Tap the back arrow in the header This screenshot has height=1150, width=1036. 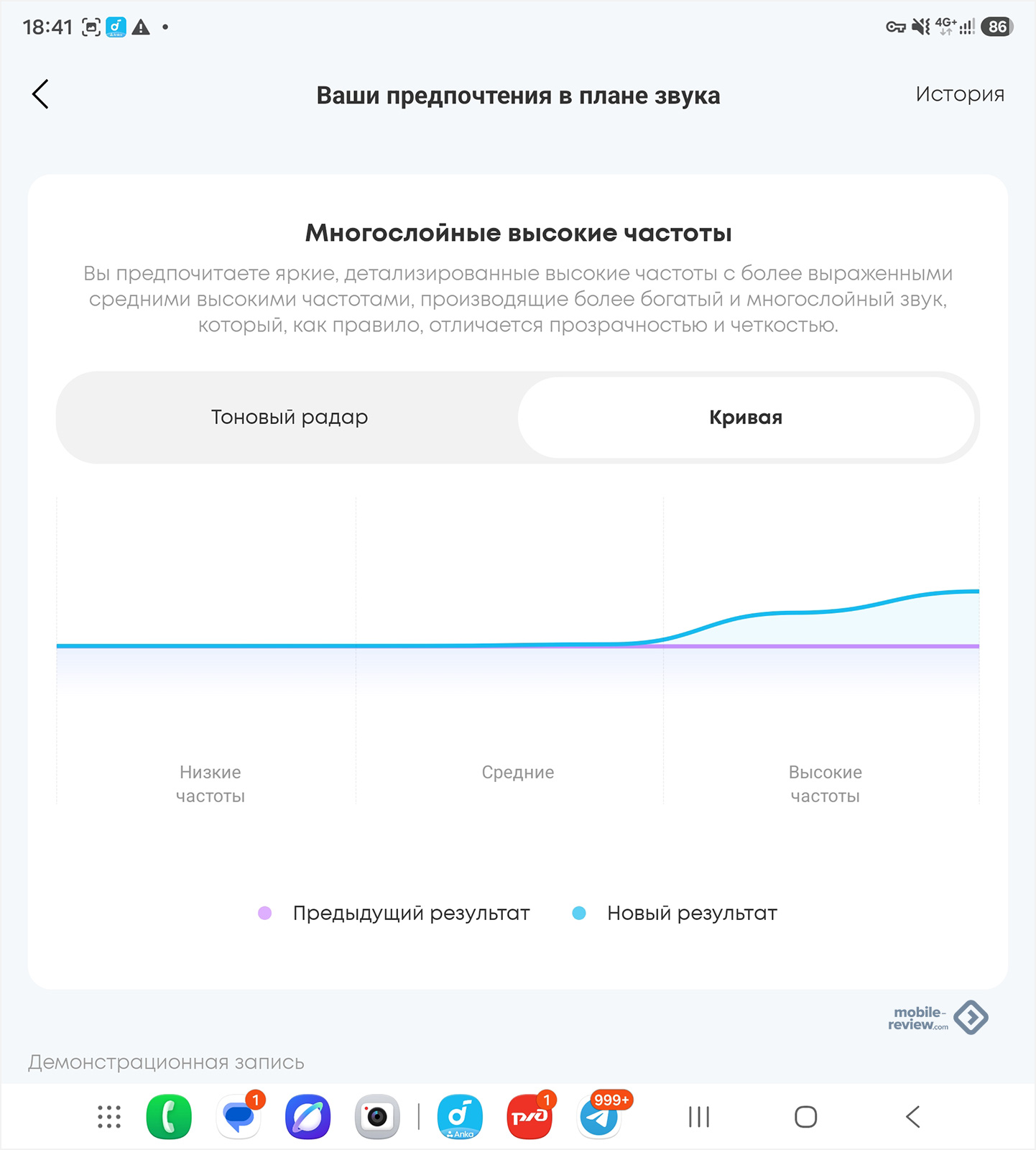click(x=40, y=94)
